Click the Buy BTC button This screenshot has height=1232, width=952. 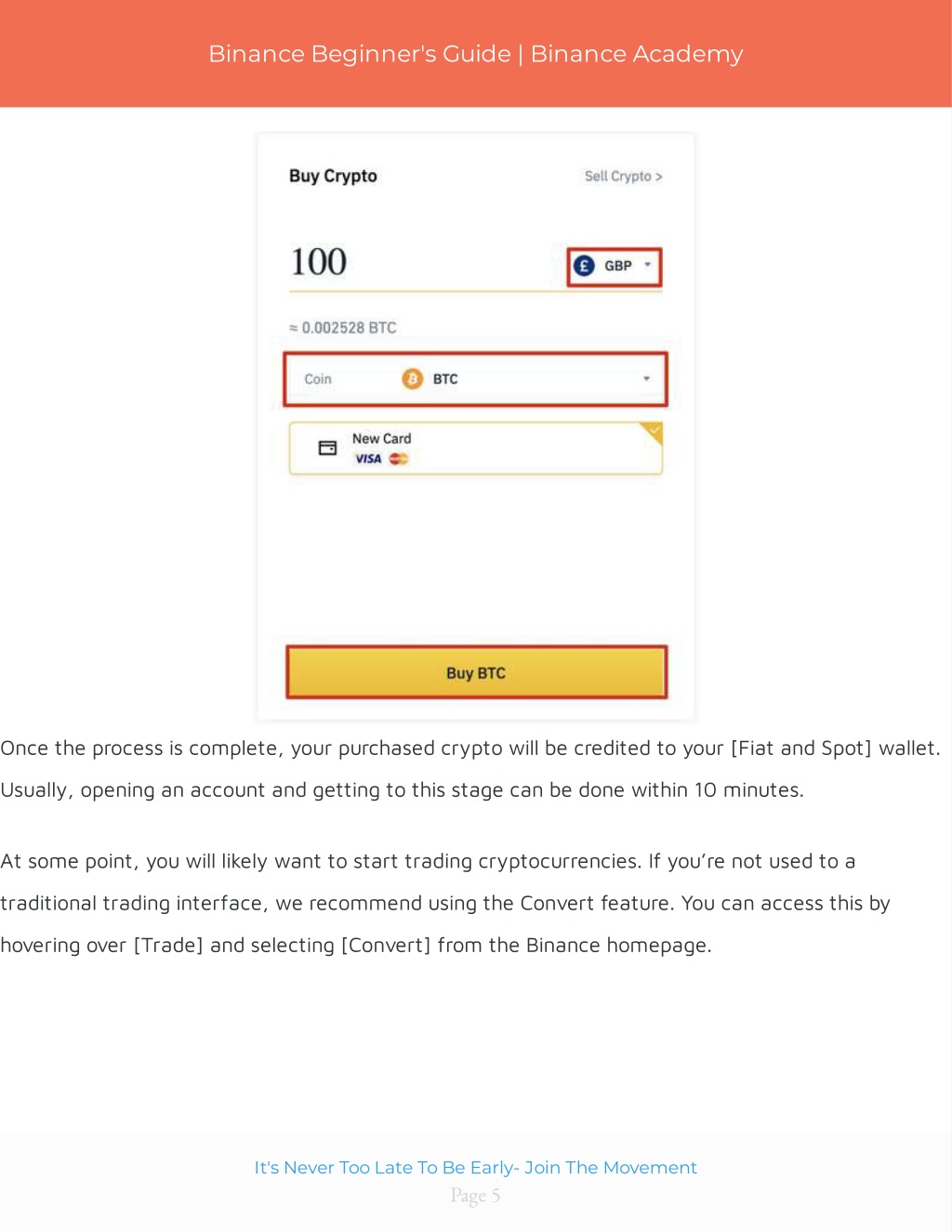[476, 672]
